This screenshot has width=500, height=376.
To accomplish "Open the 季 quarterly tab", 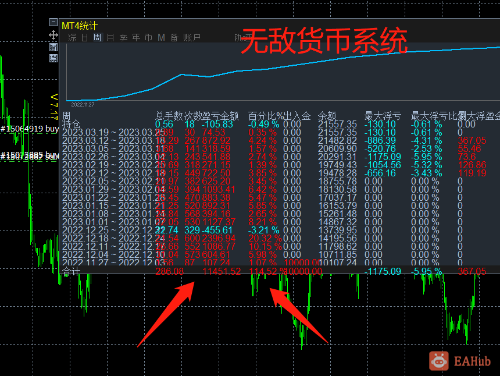I will coord(124,38).
